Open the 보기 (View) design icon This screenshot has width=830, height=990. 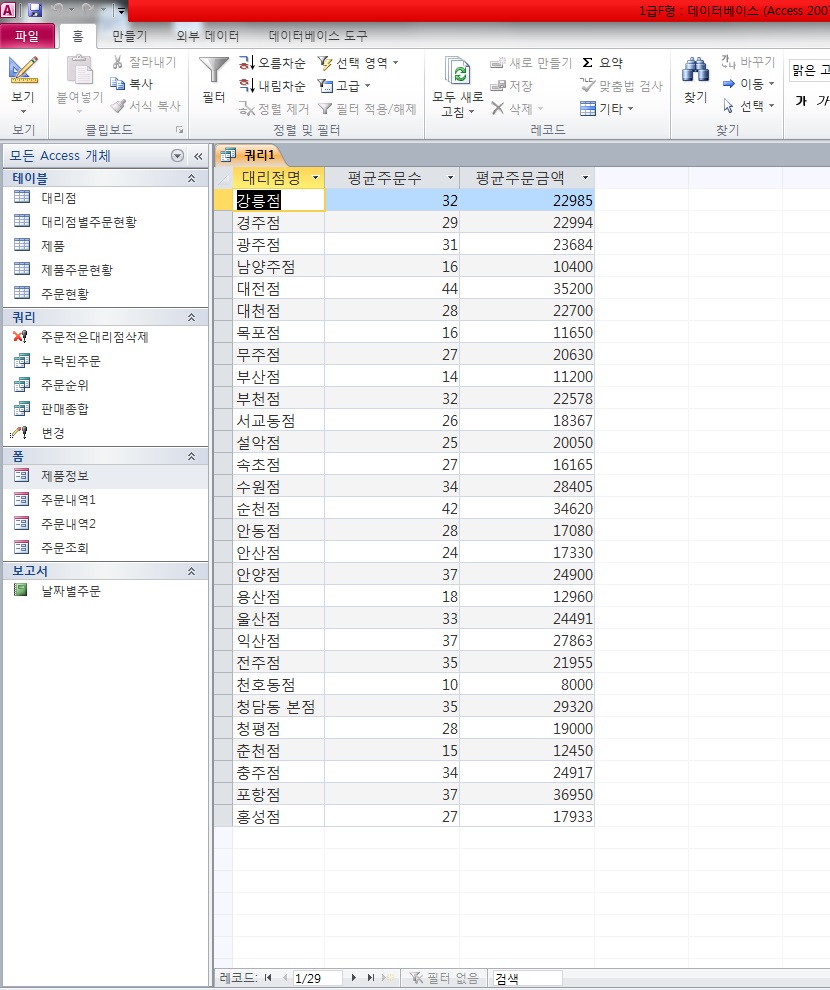click(x=22, y=70)
